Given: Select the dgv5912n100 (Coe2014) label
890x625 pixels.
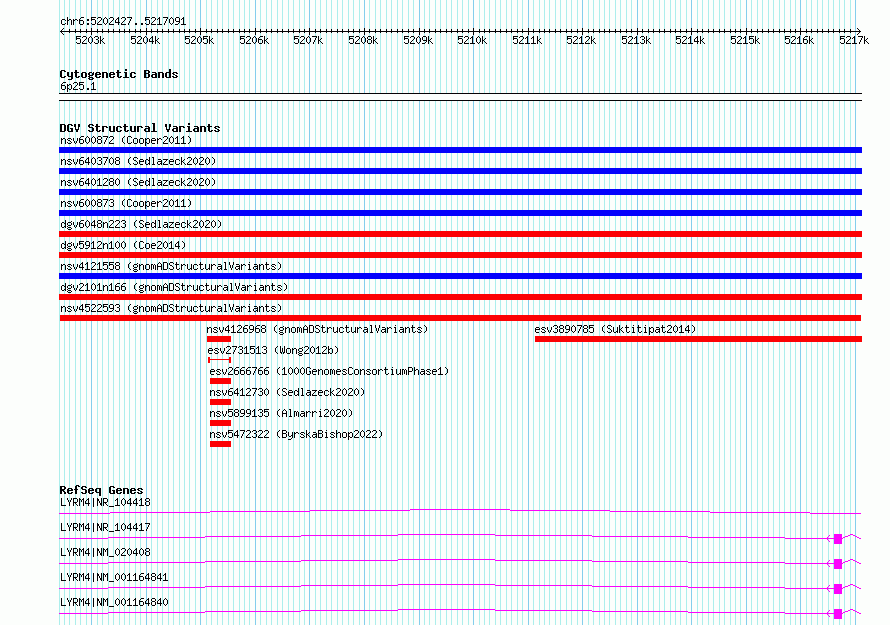Looking at the screenshot, I should [x=123, y=245].
